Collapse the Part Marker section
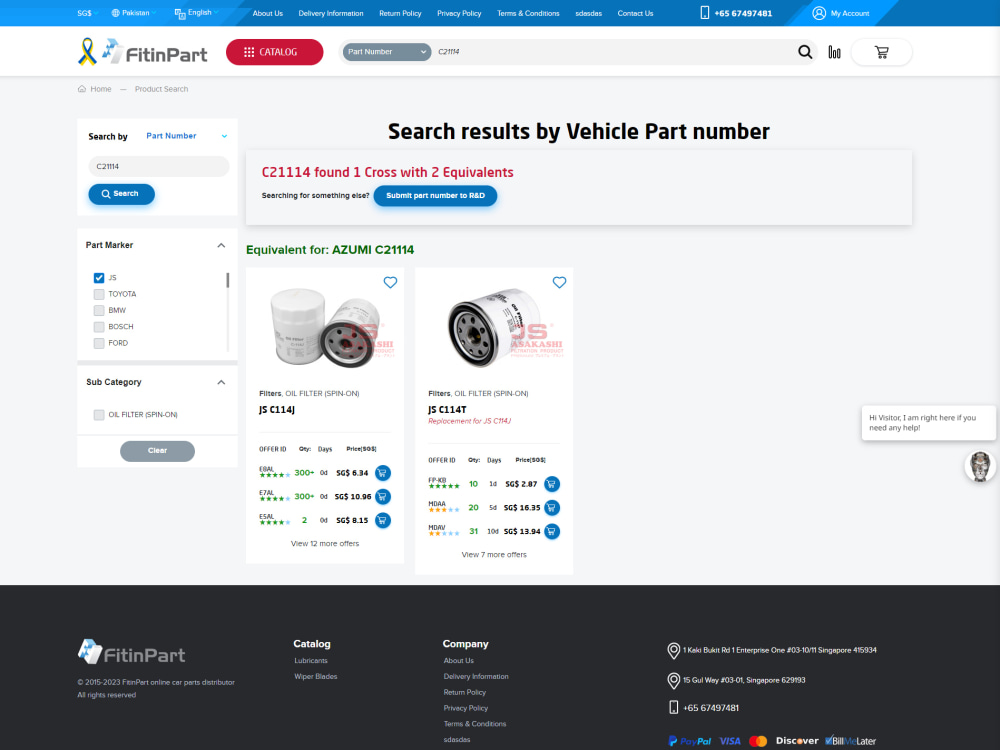 221,245
